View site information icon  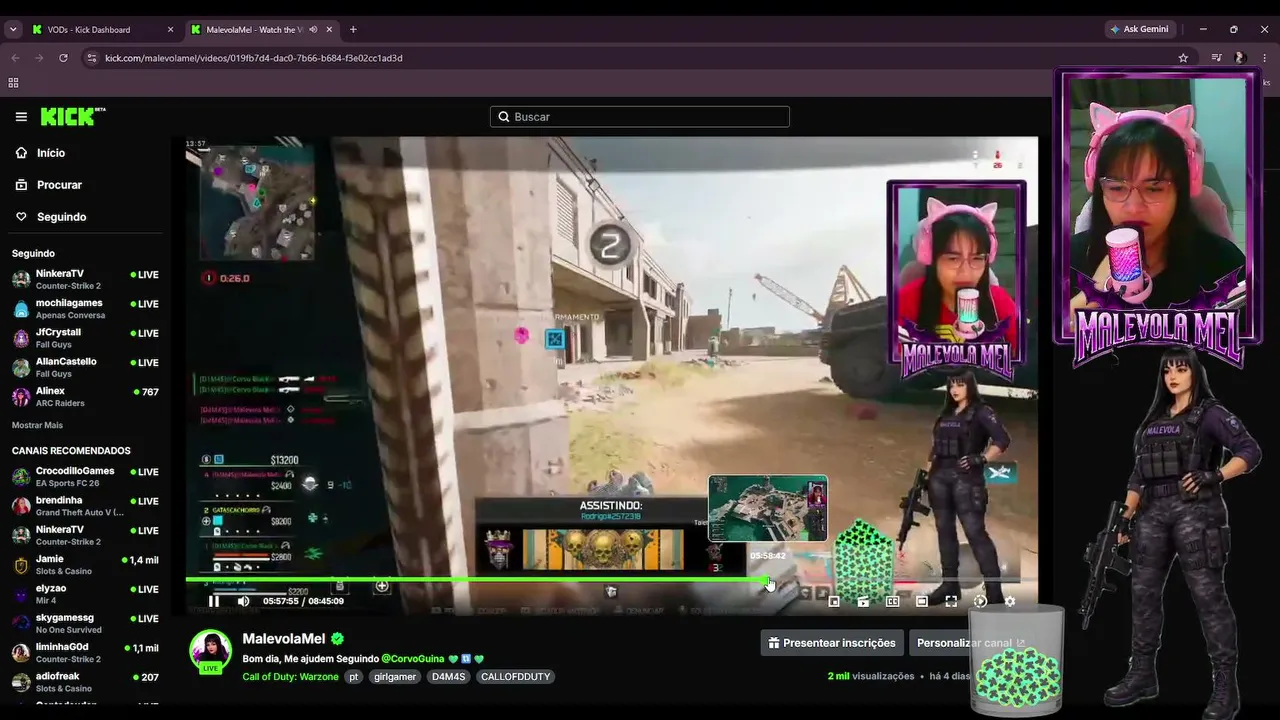pos(92,58)
